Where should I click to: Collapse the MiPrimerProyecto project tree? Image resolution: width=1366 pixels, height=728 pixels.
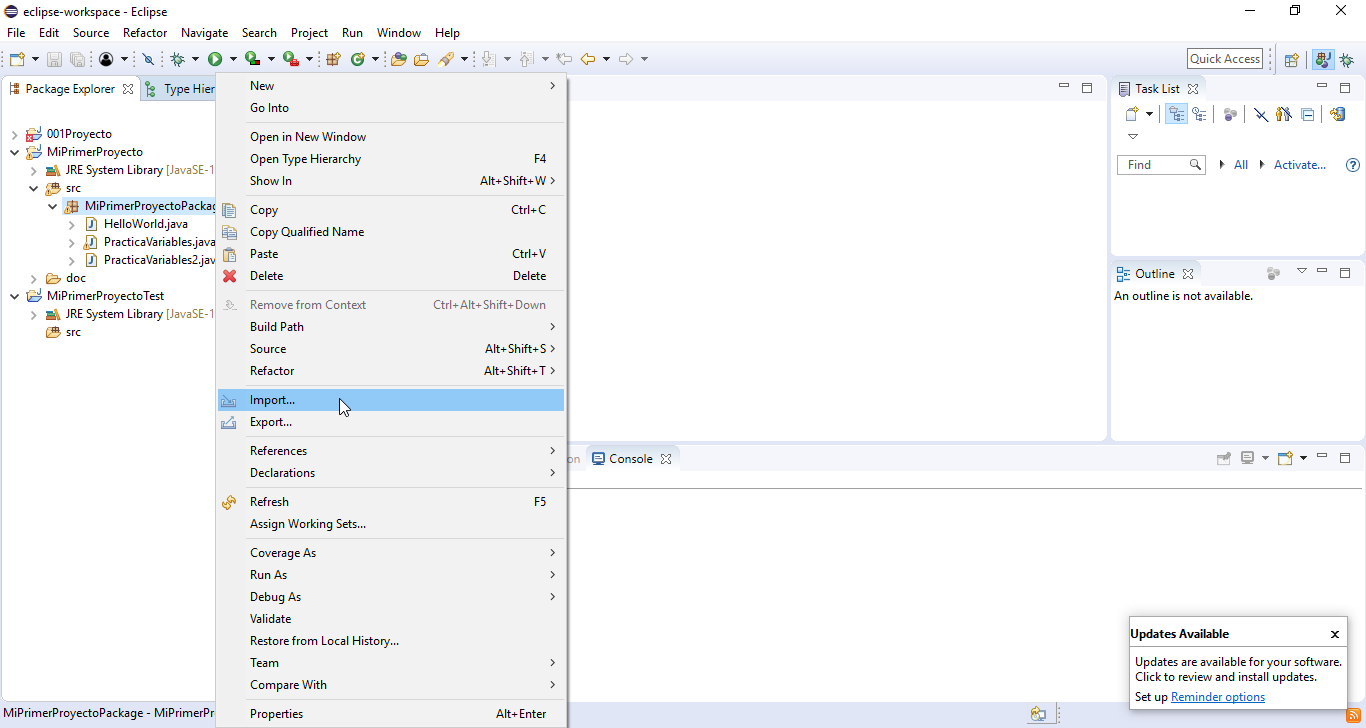pyautogui.click(x=13, y=151)
